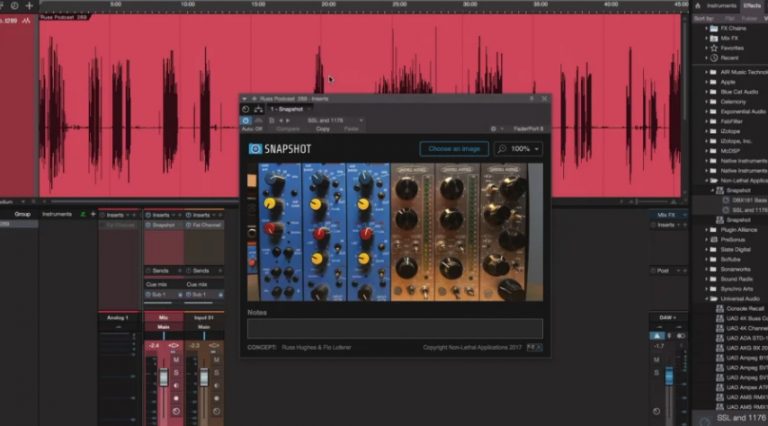The image size is (768, 426).
Task: Click the plugin settings gear icon
Action: (x=493, y=129)
